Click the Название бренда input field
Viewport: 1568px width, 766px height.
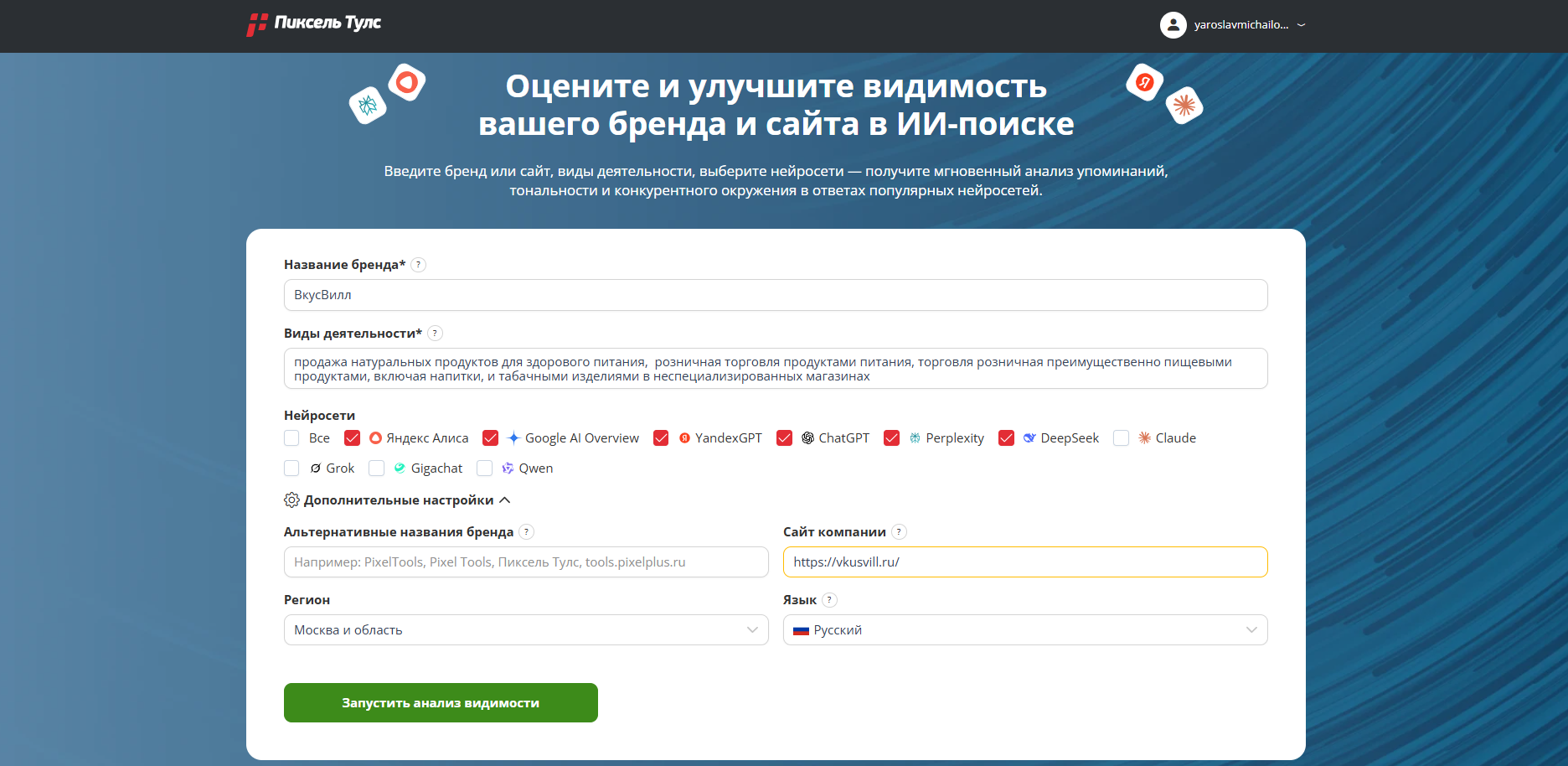[x=775, y=295]
